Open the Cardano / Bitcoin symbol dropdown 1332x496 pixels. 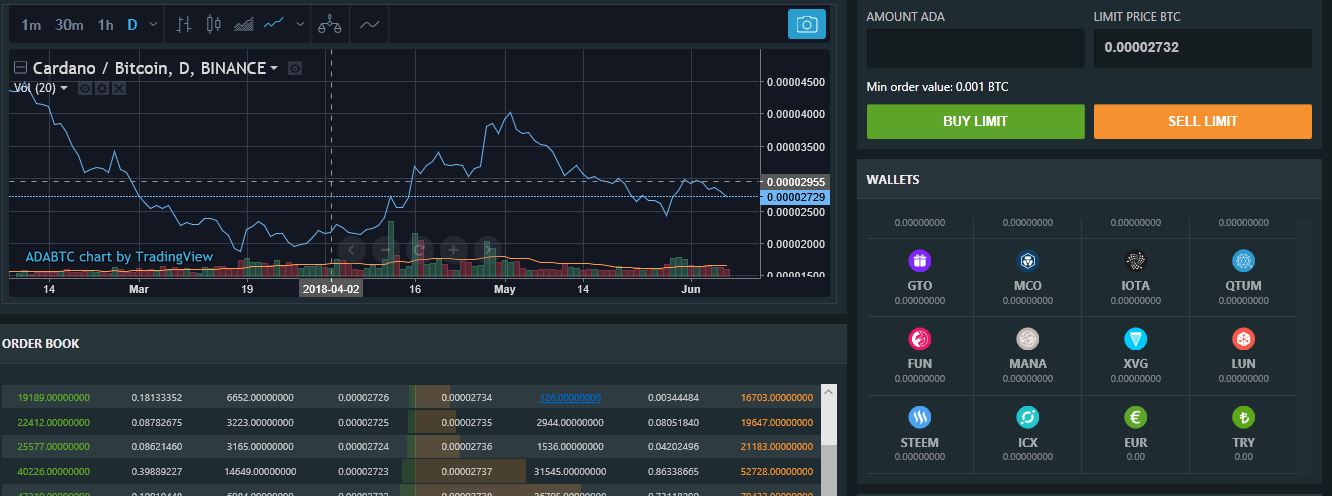click(x=274, y=69)
